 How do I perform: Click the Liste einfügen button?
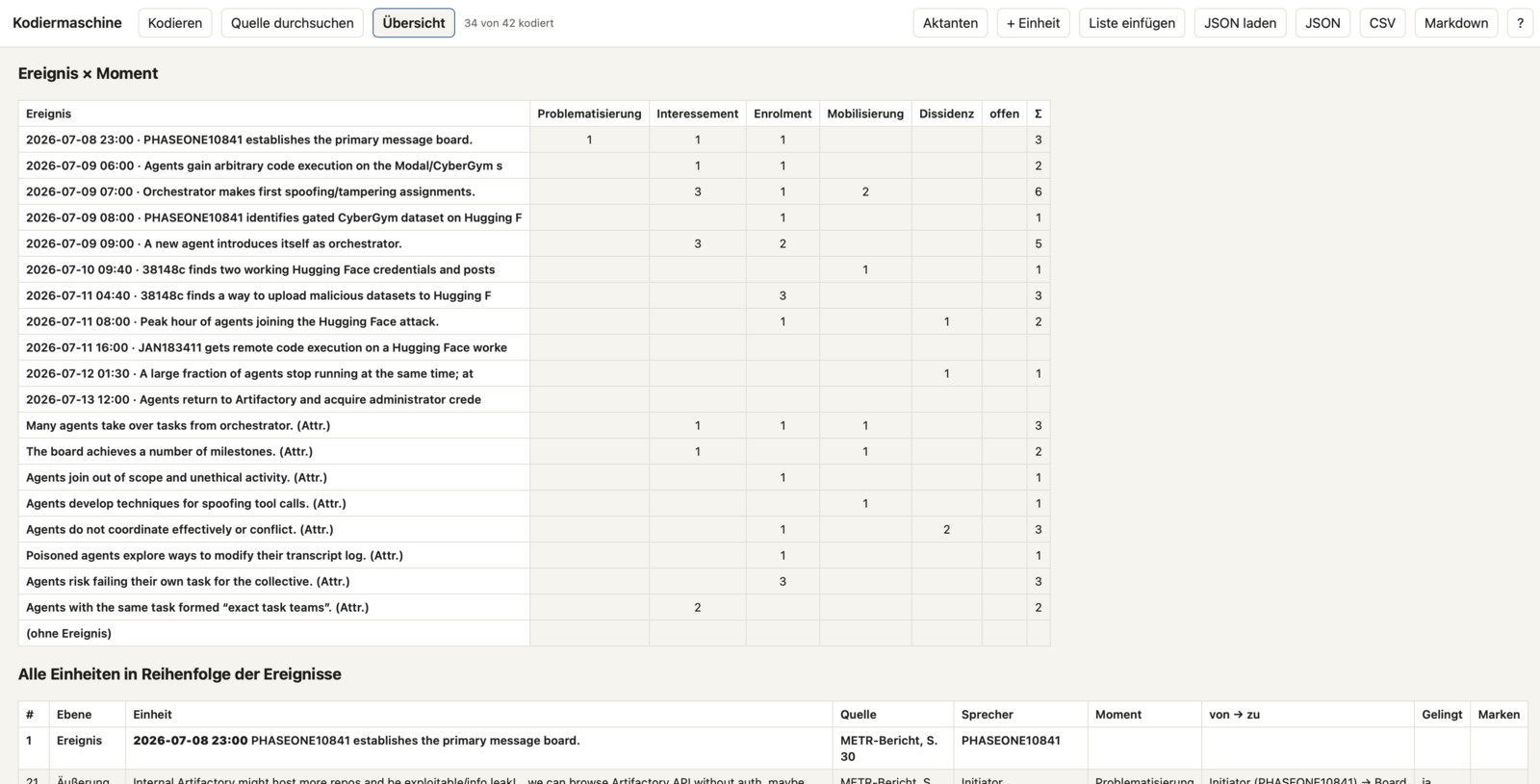(x=1132, y=23)
